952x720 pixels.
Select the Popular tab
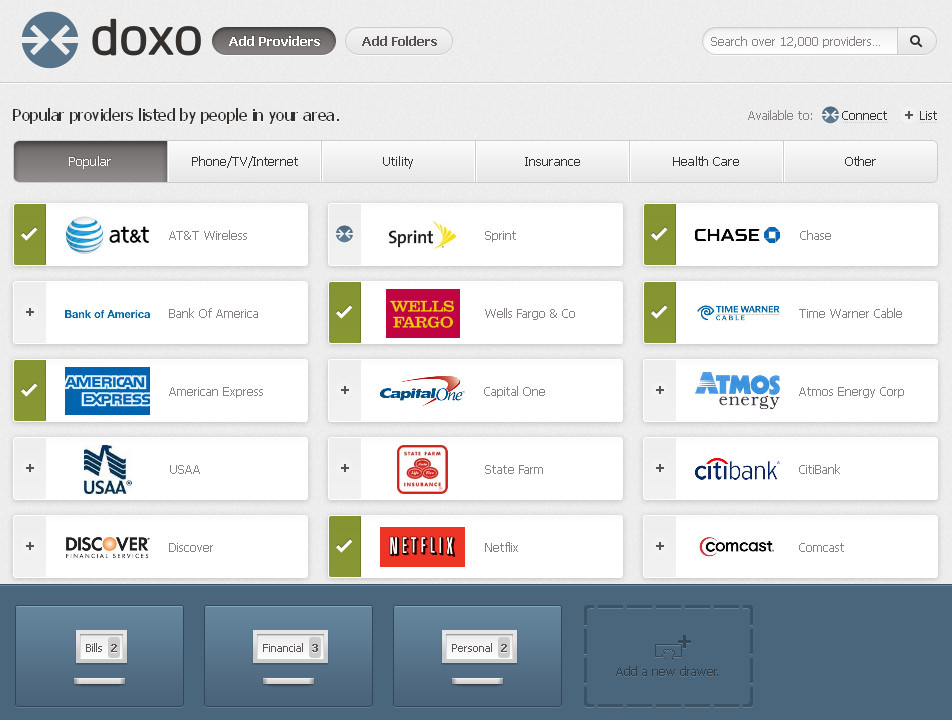(90, 161)
